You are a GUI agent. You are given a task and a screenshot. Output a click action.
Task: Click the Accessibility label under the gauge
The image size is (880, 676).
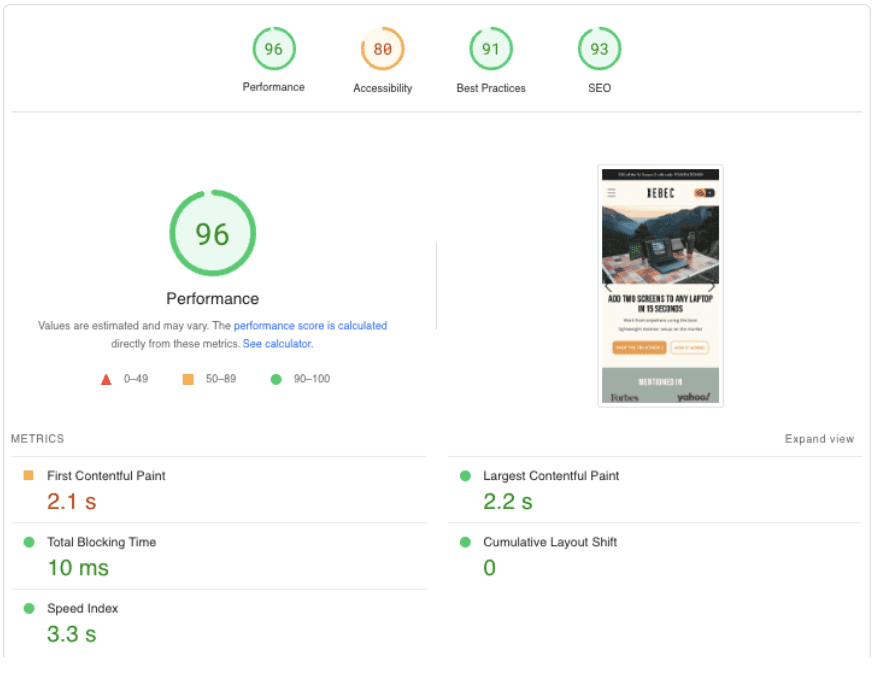point(382,88)
